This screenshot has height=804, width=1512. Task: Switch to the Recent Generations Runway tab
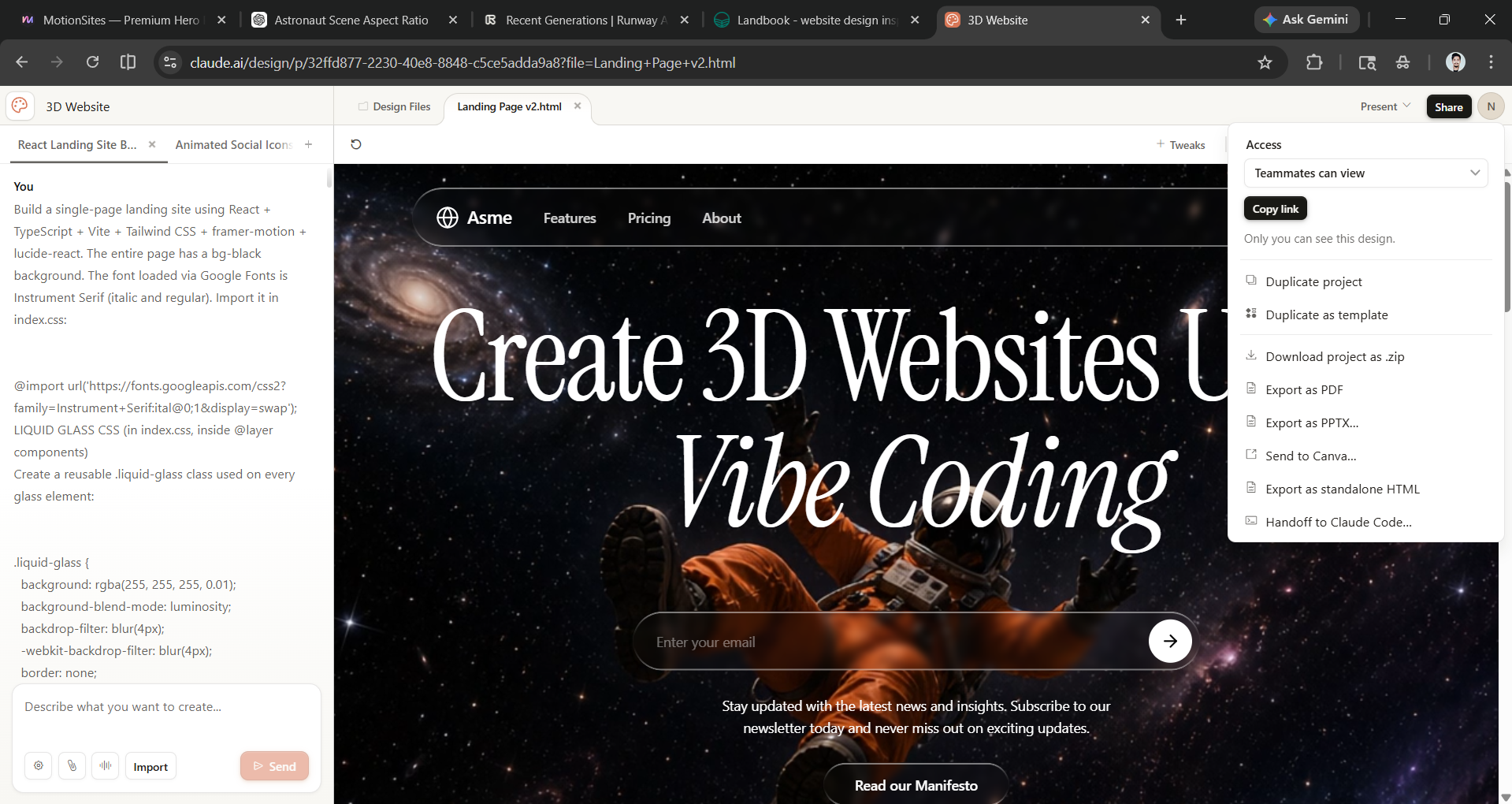[x=586, y=20]
